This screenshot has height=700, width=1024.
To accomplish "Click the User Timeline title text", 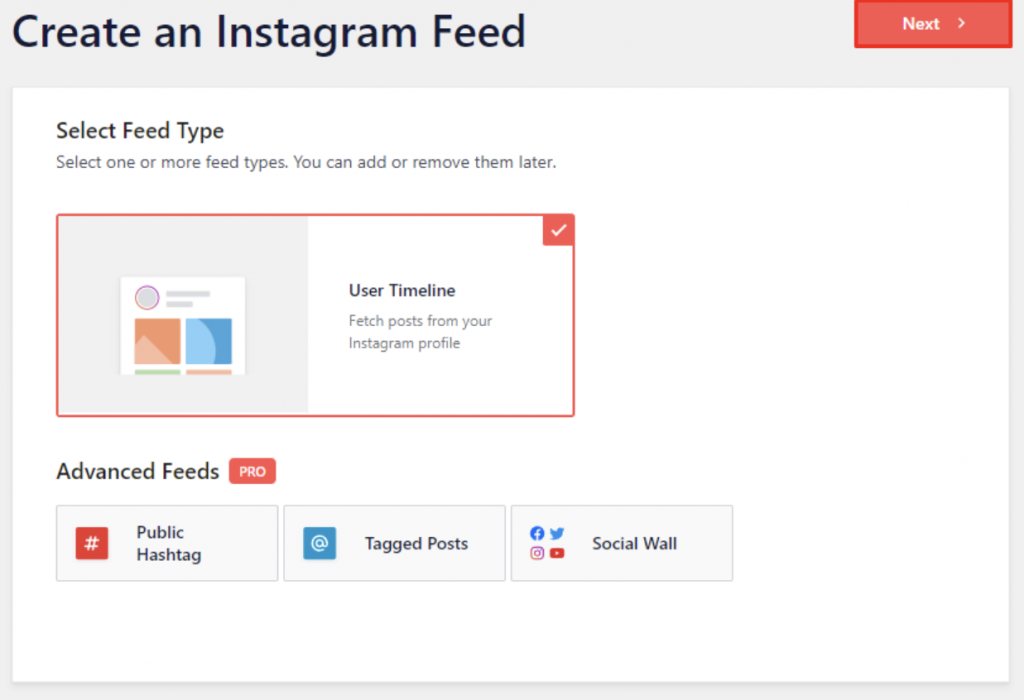I will coord(402,290).
